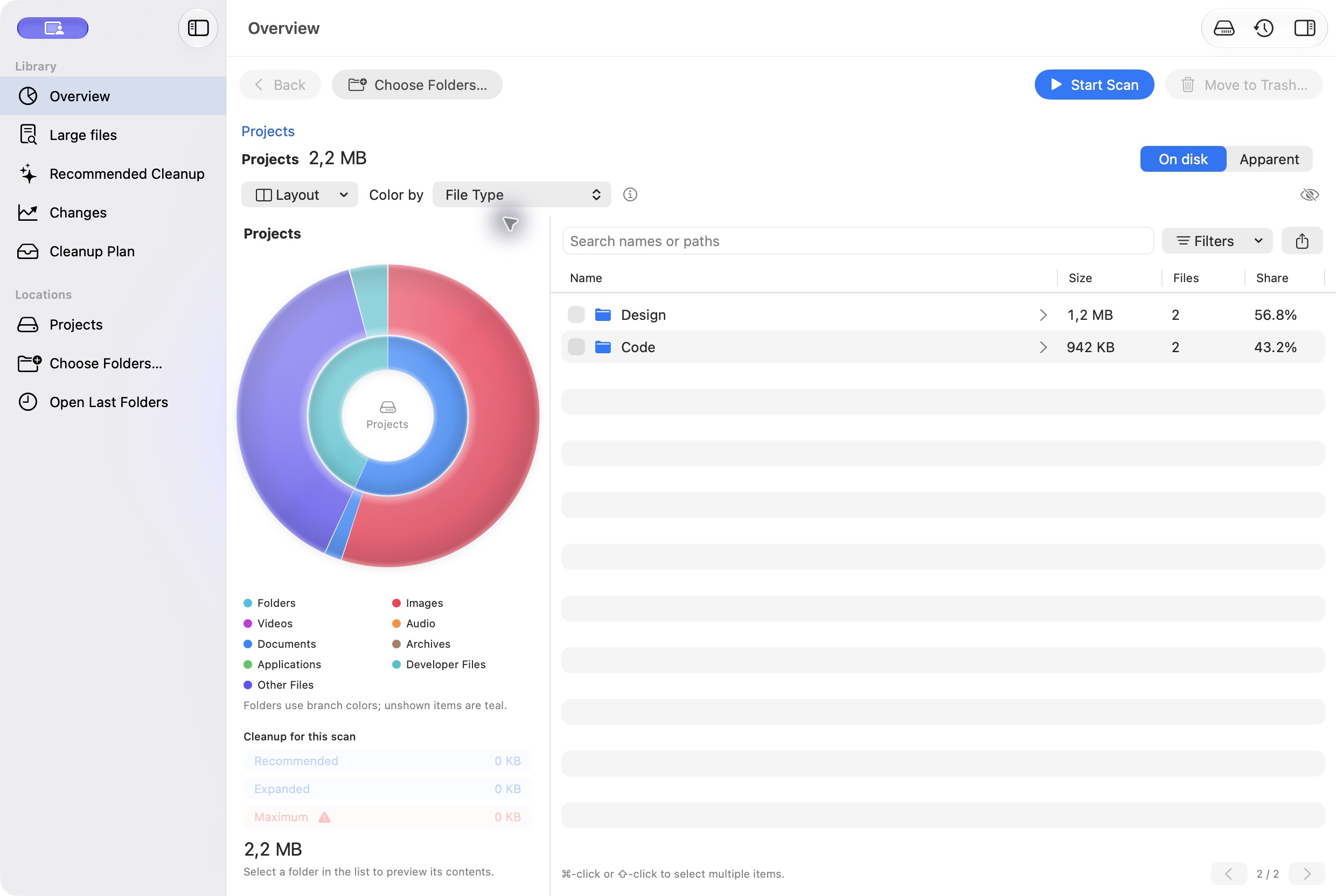
Task: Click Open Last Folders in sidebar
Action: pos(113,402)
